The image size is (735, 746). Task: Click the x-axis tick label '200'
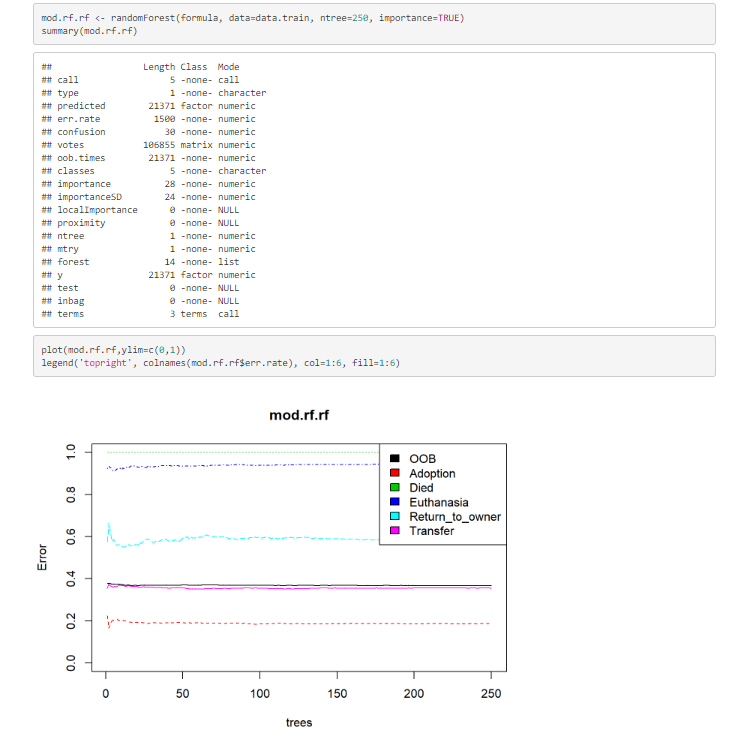tap(414, 694)
